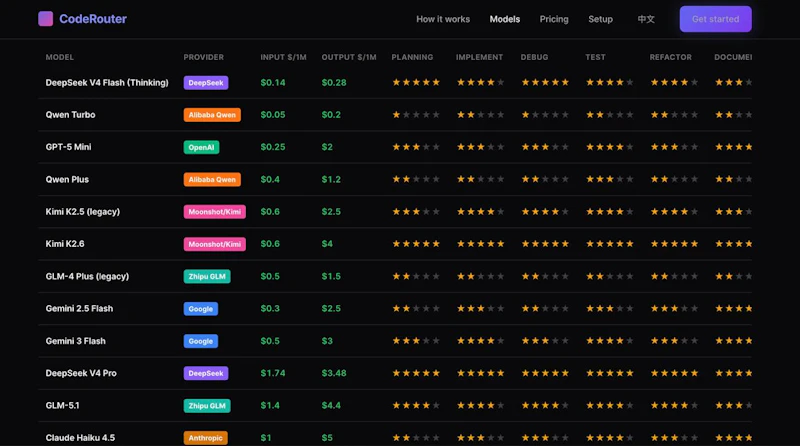Click DeepSeek badge in V4 Pro row
Screen dimensions: 800x446
(x=206, y=374)
